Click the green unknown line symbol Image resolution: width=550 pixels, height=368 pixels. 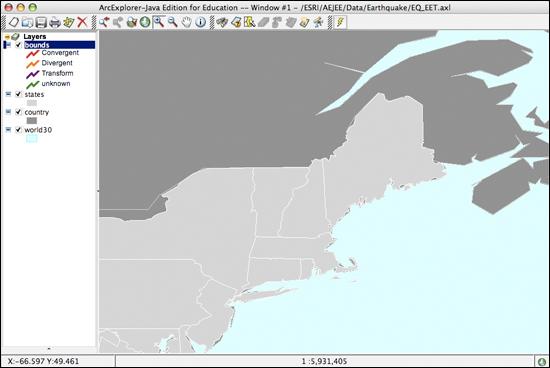pyautogui.click(x=33, y=85)
